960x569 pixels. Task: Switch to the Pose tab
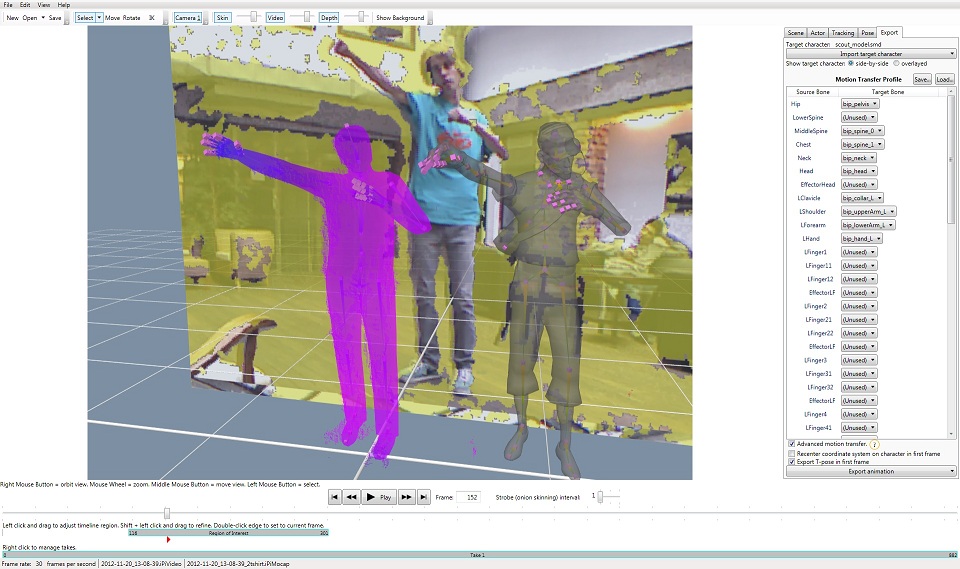coord(867,33)
